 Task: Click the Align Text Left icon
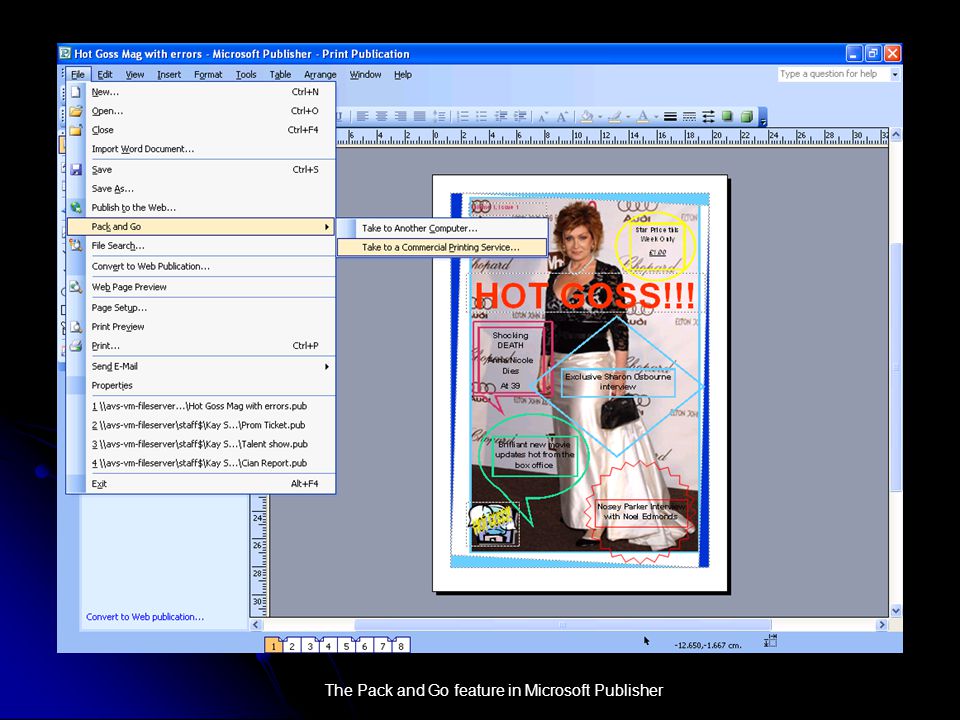point(362,116)
